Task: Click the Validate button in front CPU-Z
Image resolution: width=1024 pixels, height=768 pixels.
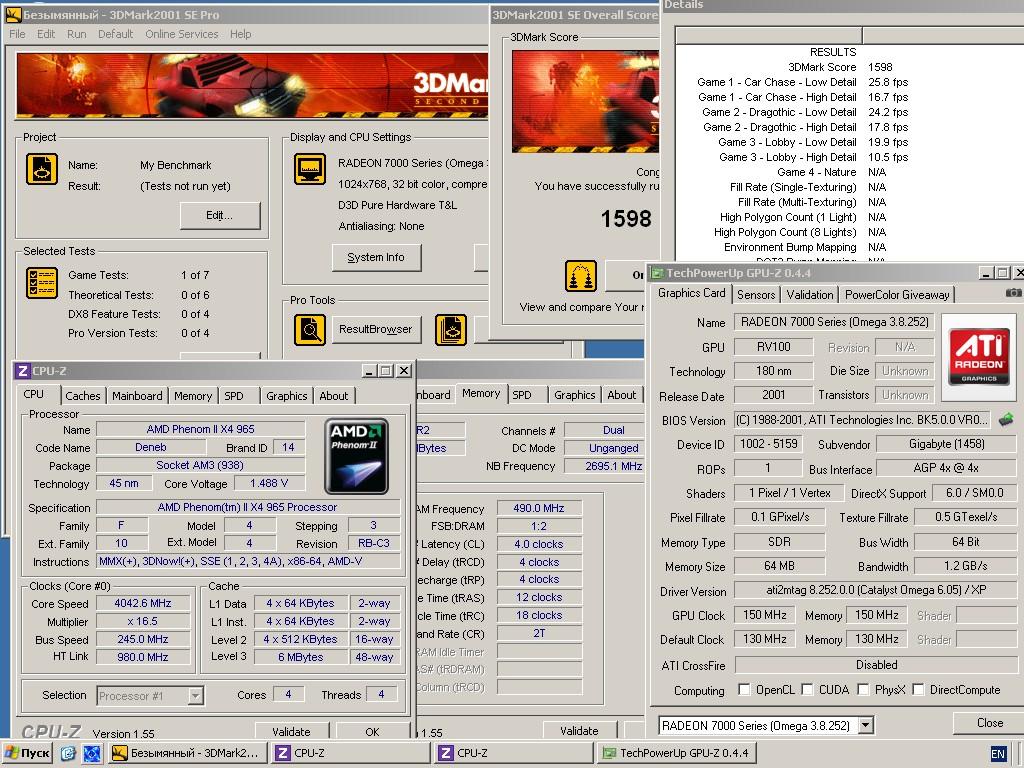Action: 291,731
